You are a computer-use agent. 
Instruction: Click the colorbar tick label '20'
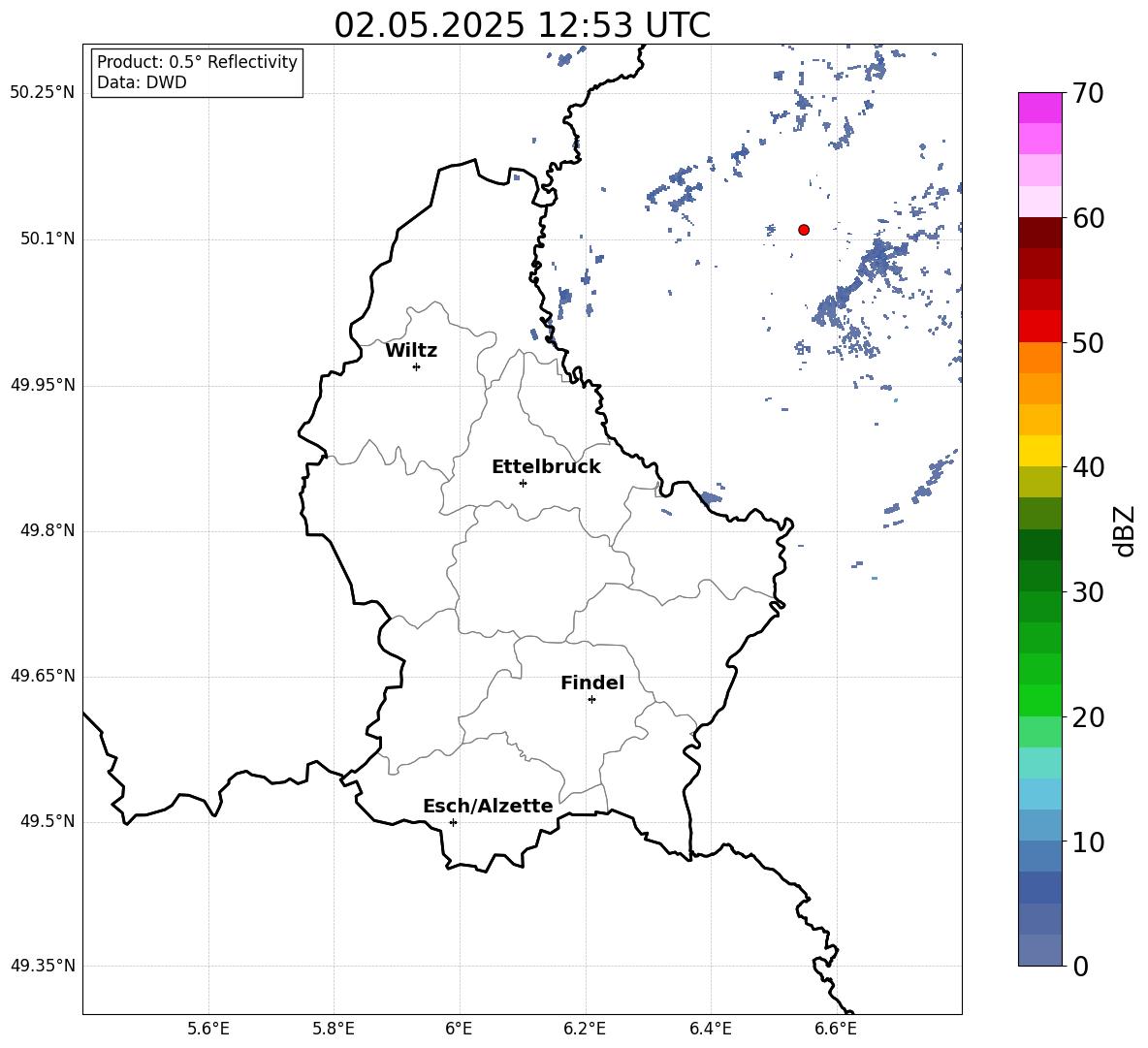click(1088, 717)
